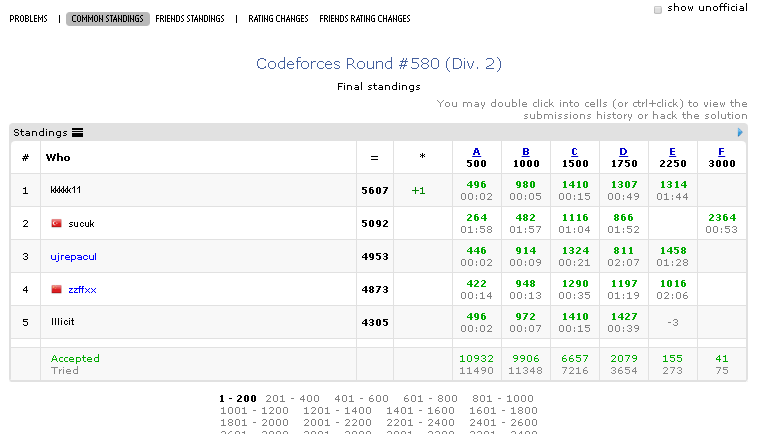Select current page 1 - 200

click(238, 399)
